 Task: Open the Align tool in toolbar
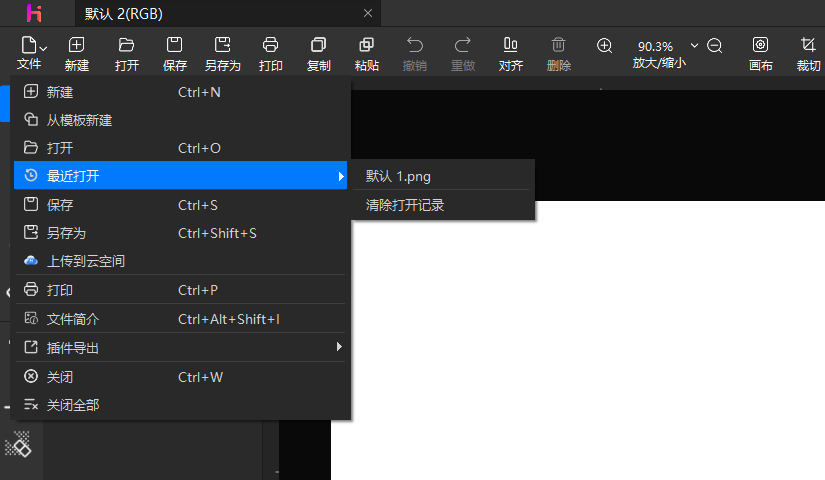[511, 45]
